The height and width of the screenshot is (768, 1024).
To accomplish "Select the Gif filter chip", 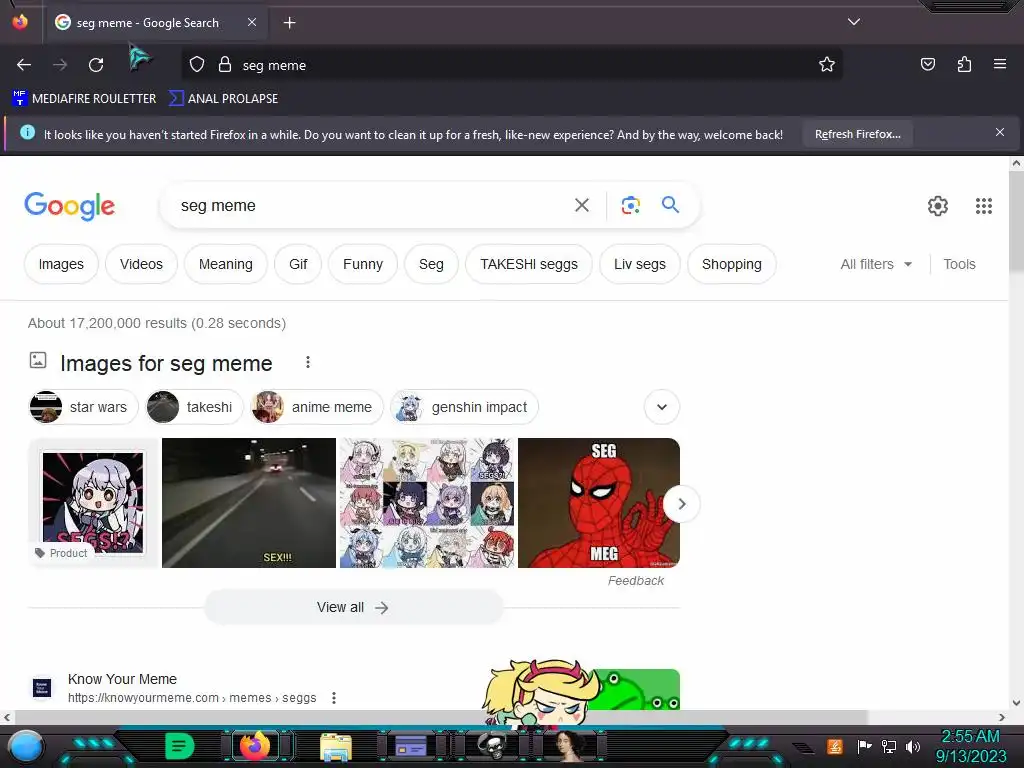I will pos(298,264).
